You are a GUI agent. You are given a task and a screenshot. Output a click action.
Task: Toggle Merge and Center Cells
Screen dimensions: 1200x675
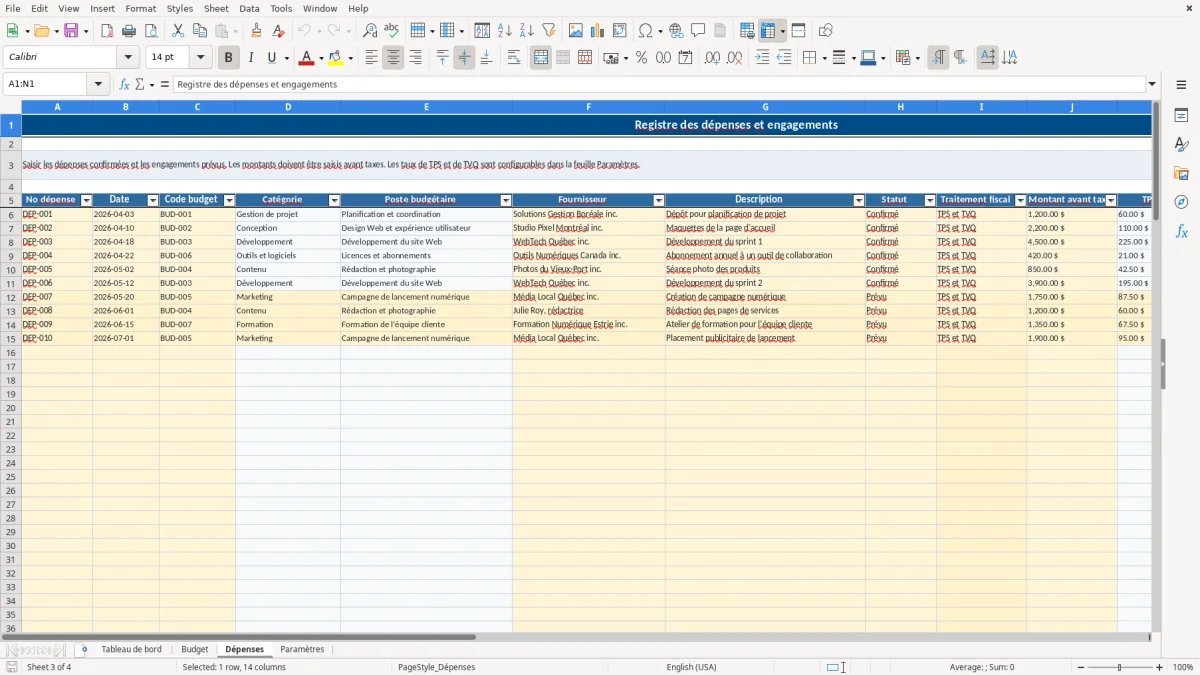541,58
